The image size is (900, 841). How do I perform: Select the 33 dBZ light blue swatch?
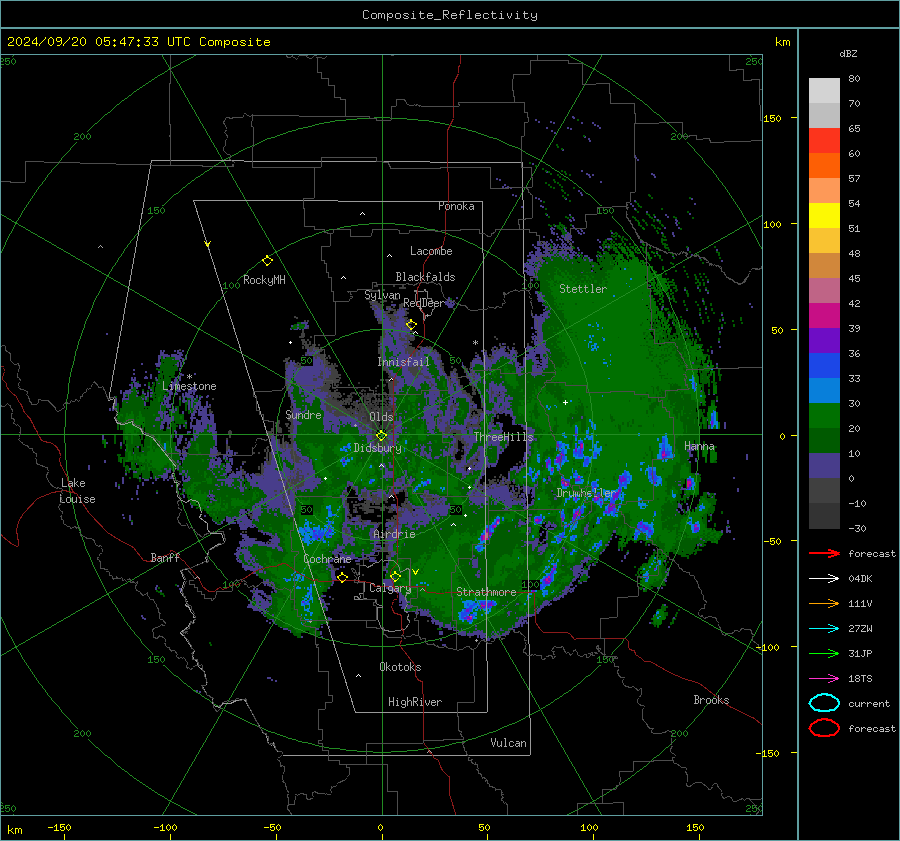(x=824, y=390)
